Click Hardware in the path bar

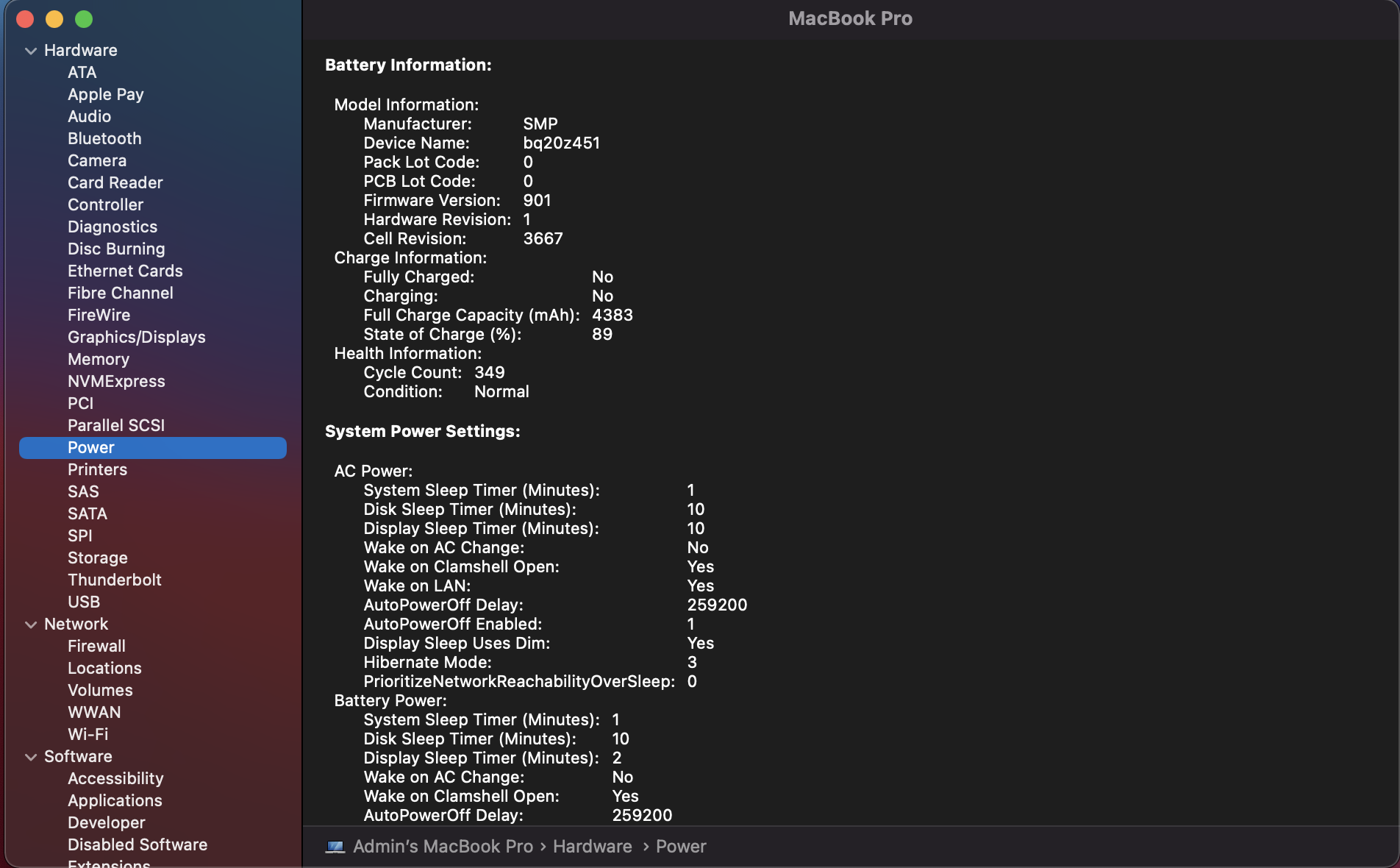tap(593, 847)
